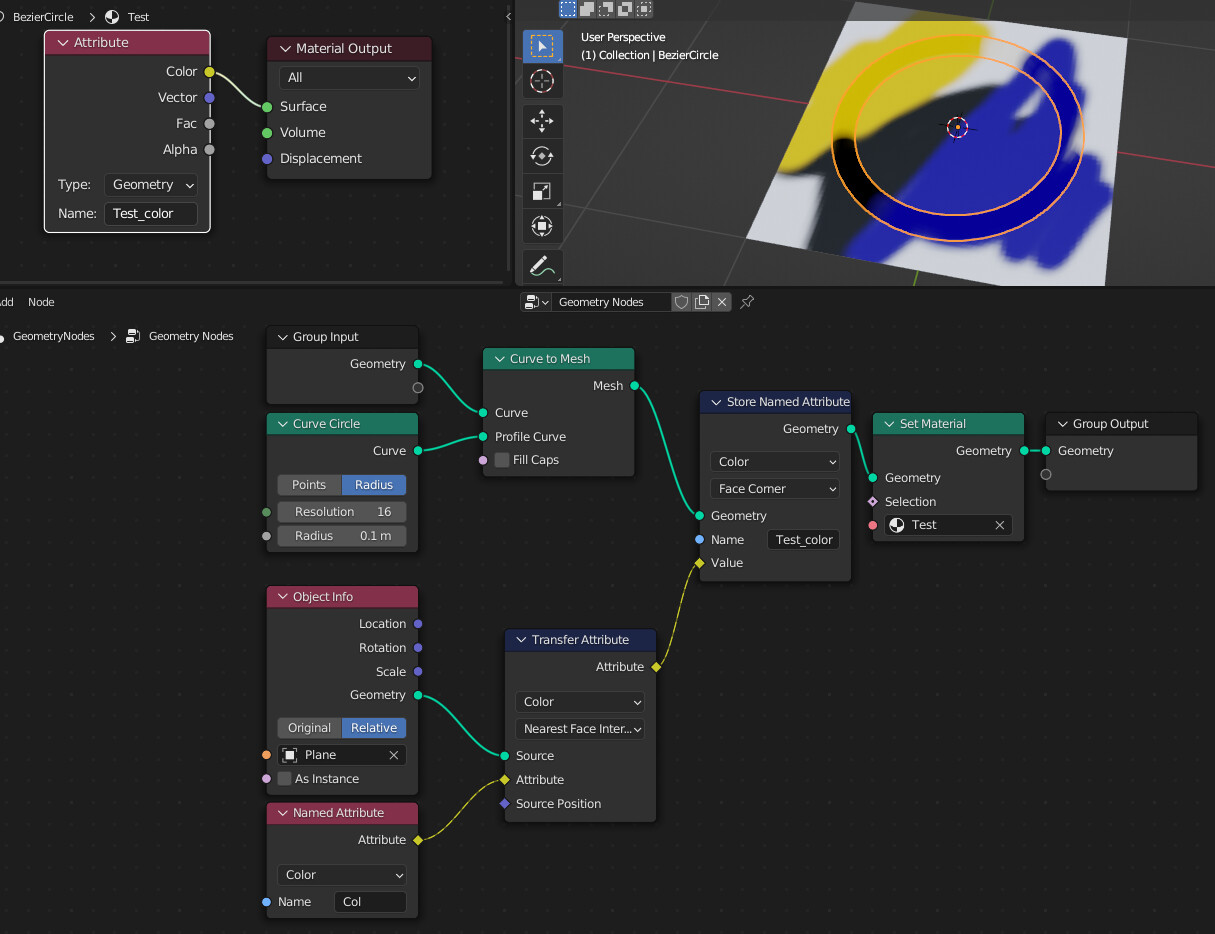The width and height of the screenshot is (1215, 934).
Task: Open the All target dropdown in Material Output
Action: click(348, 78)
